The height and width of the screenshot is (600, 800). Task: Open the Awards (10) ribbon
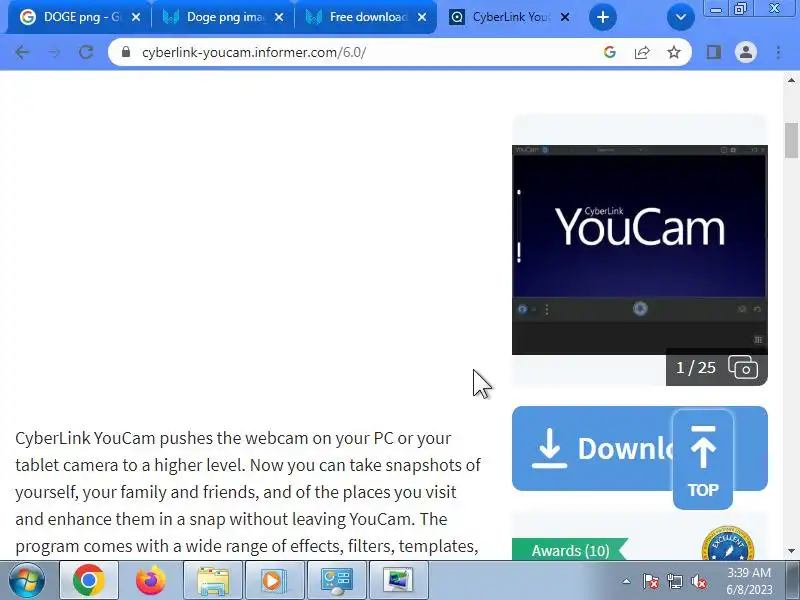(570, 551)
